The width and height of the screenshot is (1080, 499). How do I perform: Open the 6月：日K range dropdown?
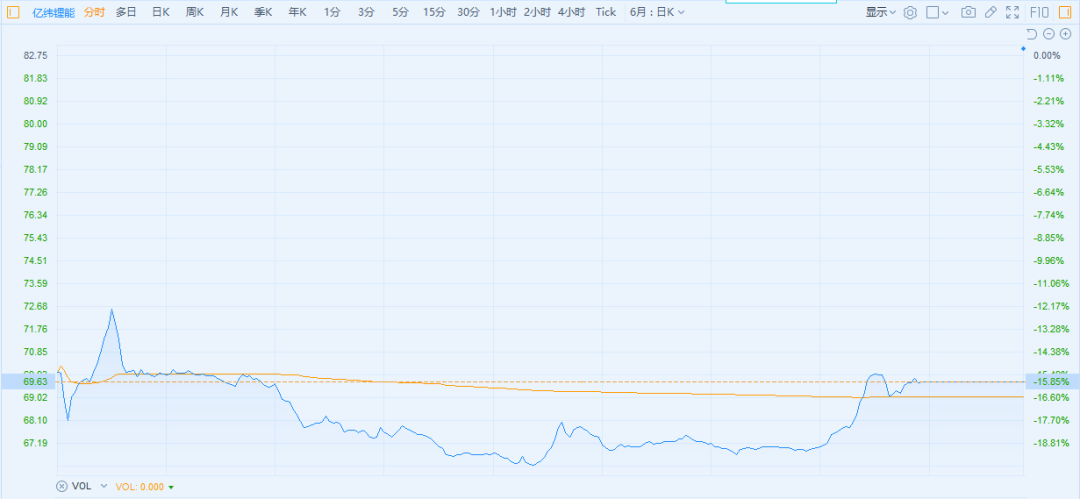point(657,12)
